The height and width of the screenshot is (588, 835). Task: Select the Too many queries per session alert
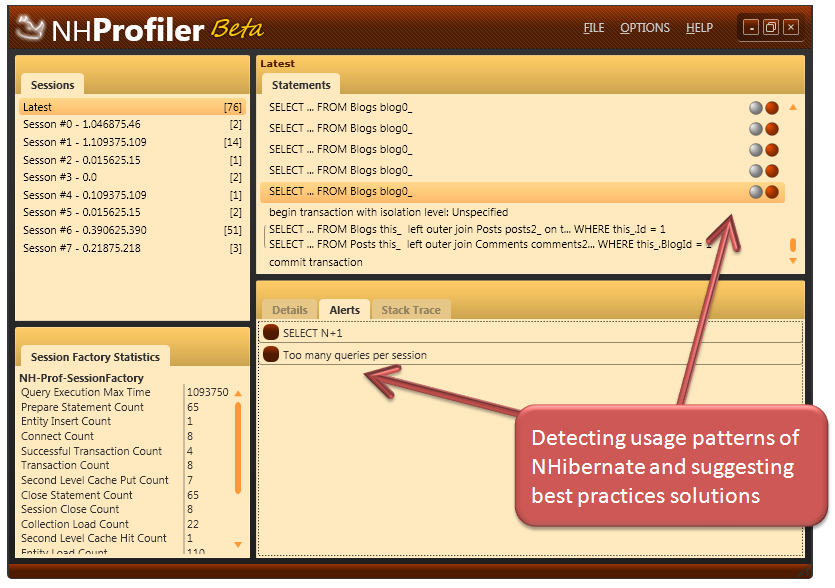click(x=530, y=354)
